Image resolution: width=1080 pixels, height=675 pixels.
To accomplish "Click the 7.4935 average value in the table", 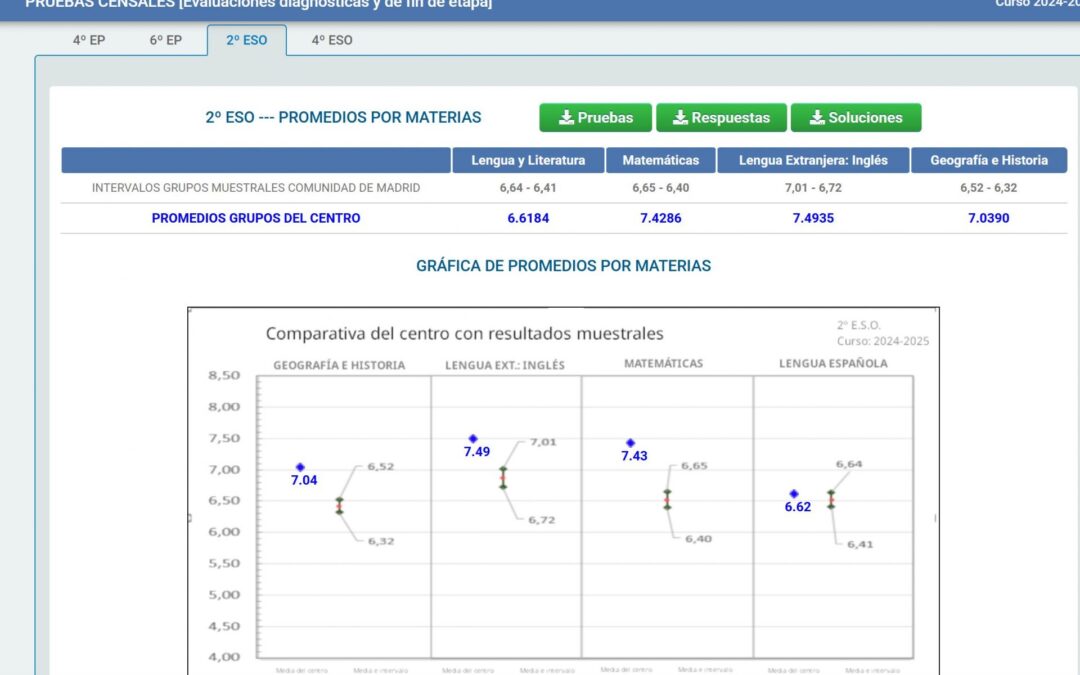I will 813,218.
